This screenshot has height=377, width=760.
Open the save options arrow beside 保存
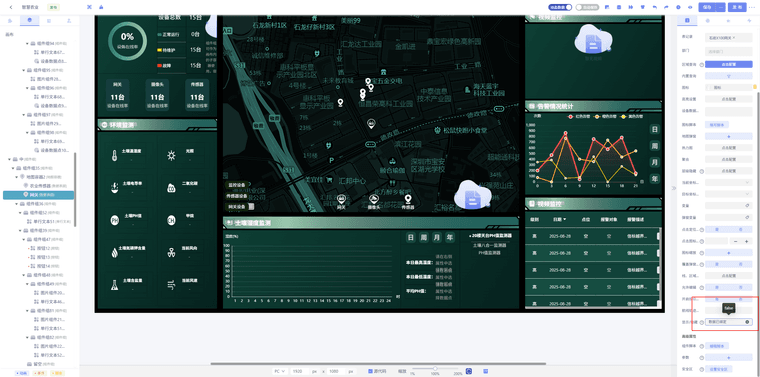click(x=721, y=7)
